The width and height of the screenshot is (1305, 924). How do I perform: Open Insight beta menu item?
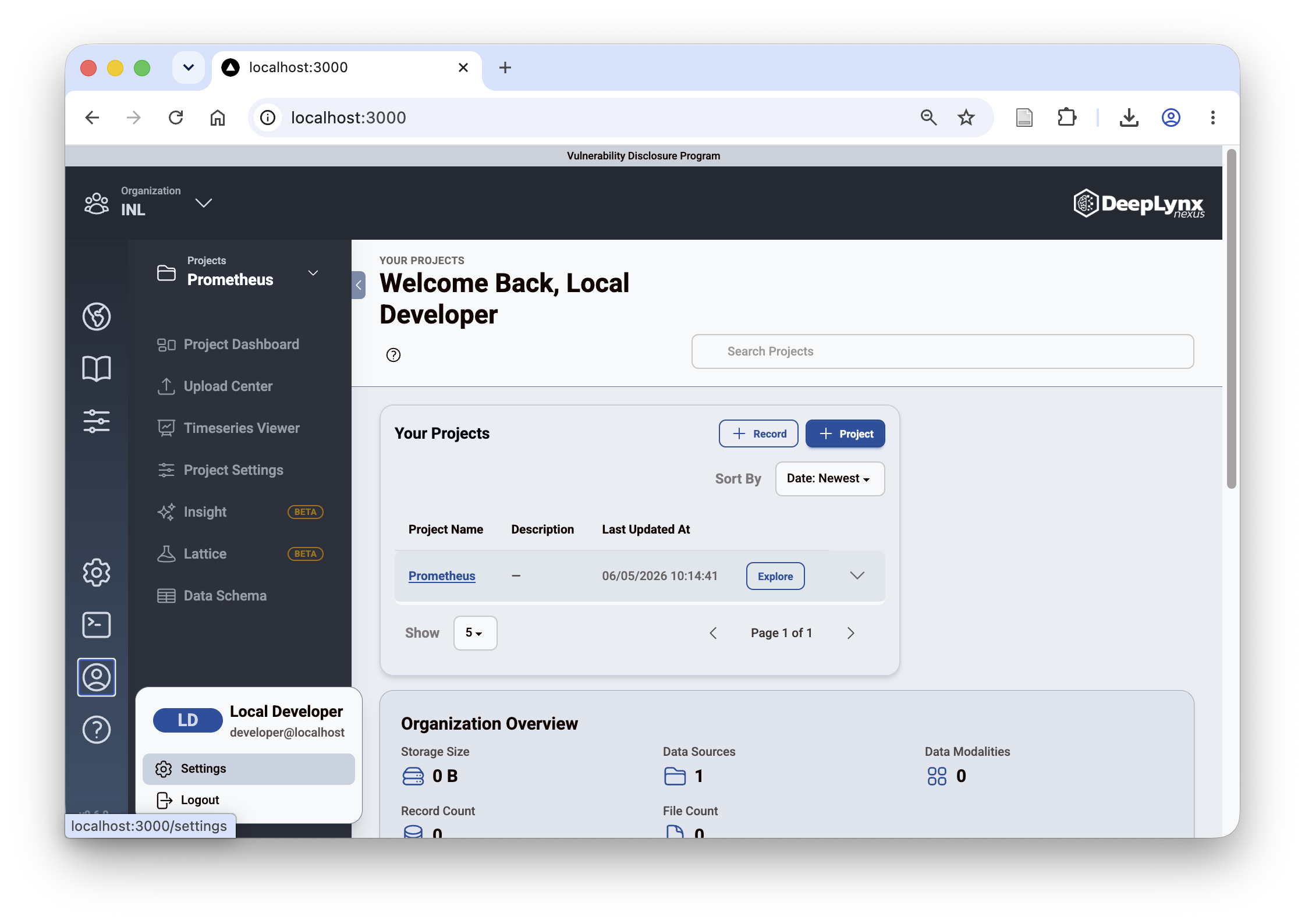click(240, 512)
